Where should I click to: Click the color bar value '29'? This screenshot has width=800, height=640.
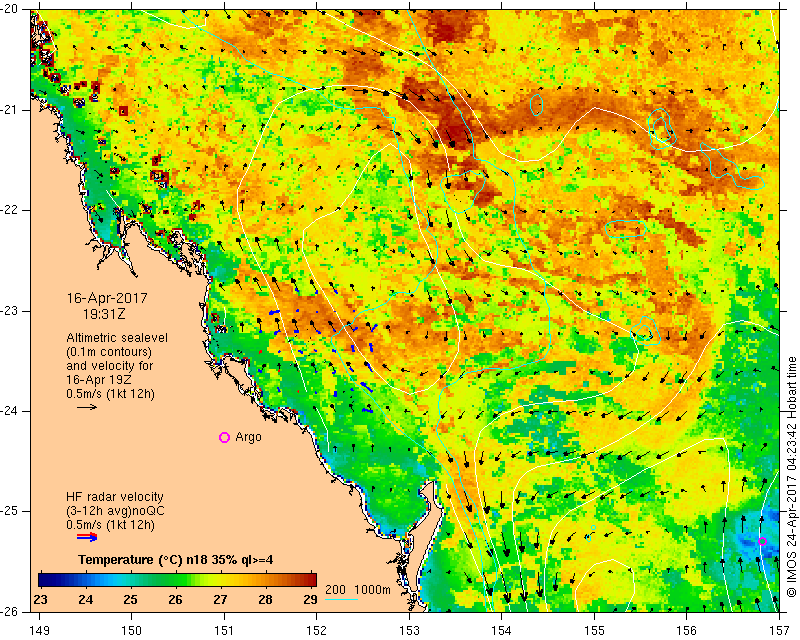[310, 600]
